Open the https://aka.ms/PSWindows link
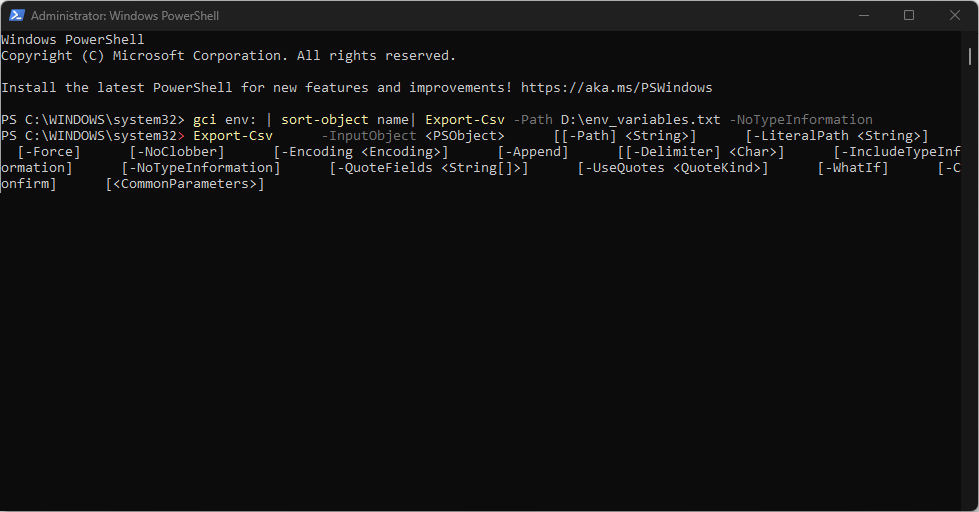 tap(617, 88)
